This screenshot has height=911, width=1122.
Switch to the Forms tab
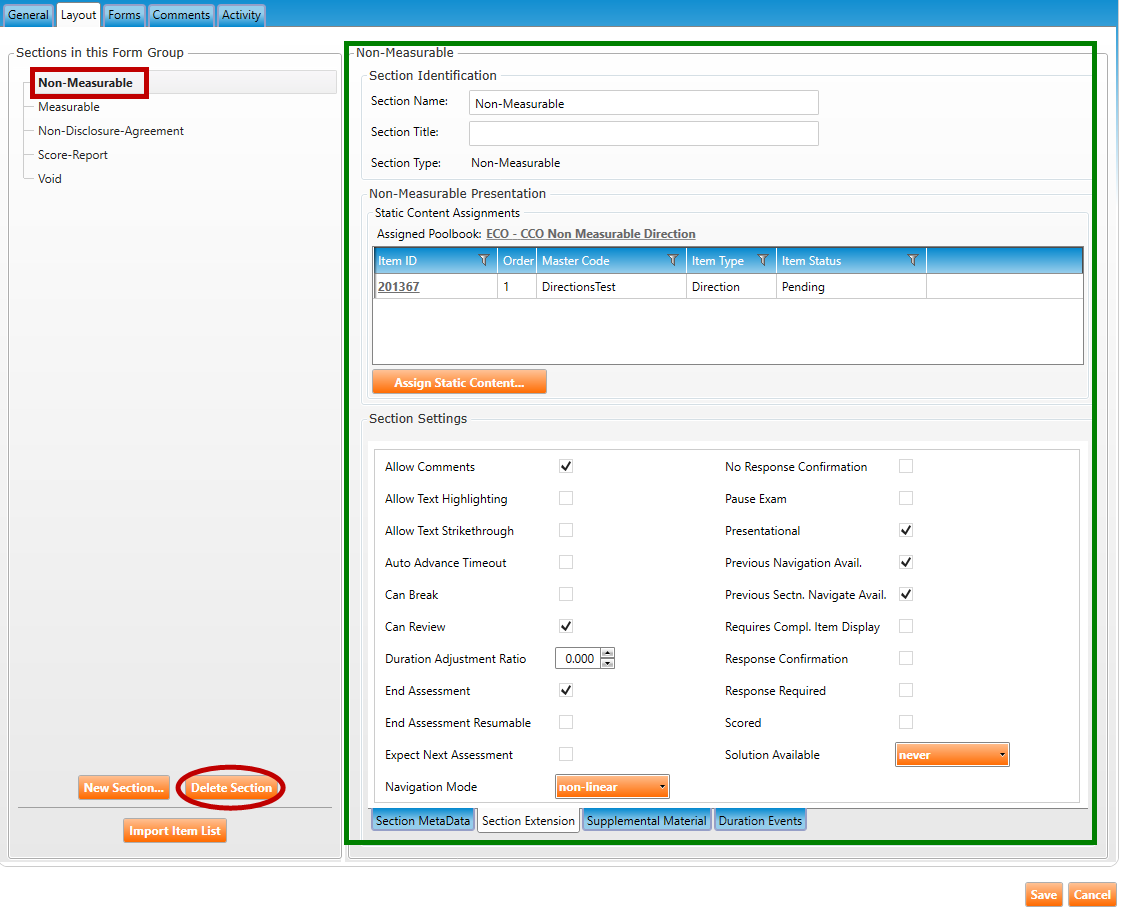click(124, 15)
